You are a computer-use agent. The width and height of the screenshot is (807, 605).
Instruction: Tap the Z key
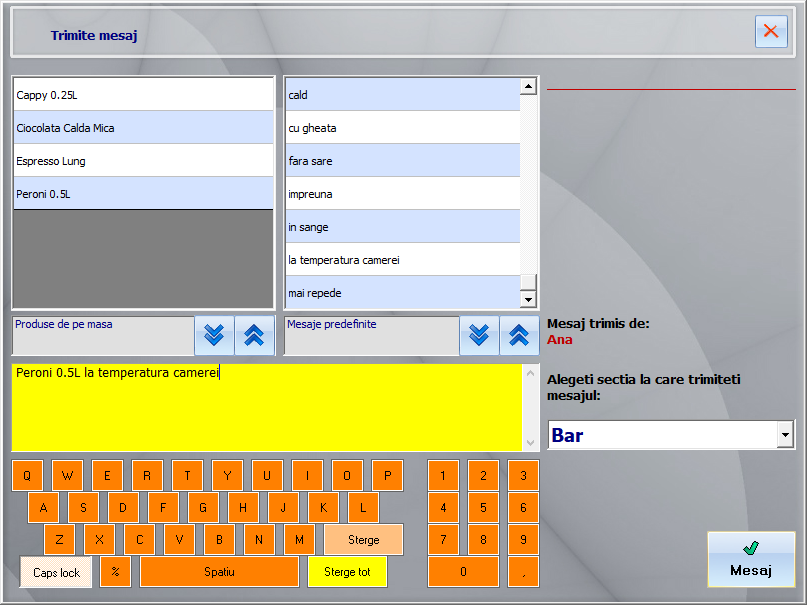60,540
